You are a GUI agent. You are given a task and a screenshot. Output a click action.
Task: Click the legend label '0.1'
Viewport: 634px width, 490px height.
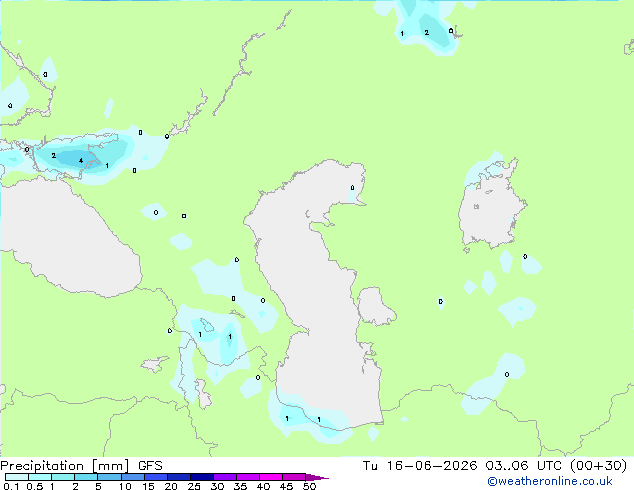coord(11,486)
